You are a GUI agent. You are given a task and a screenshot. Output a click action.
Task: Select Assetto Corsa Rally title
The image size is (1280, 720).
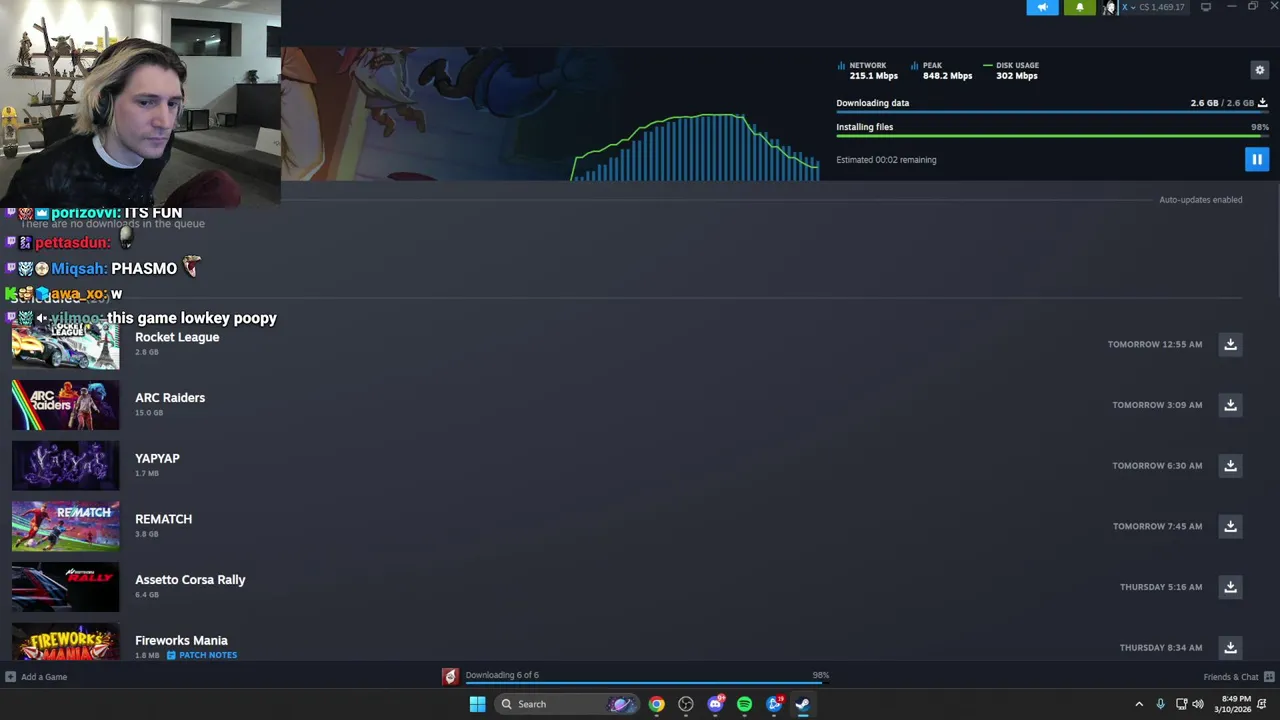[x=190, y=580]
